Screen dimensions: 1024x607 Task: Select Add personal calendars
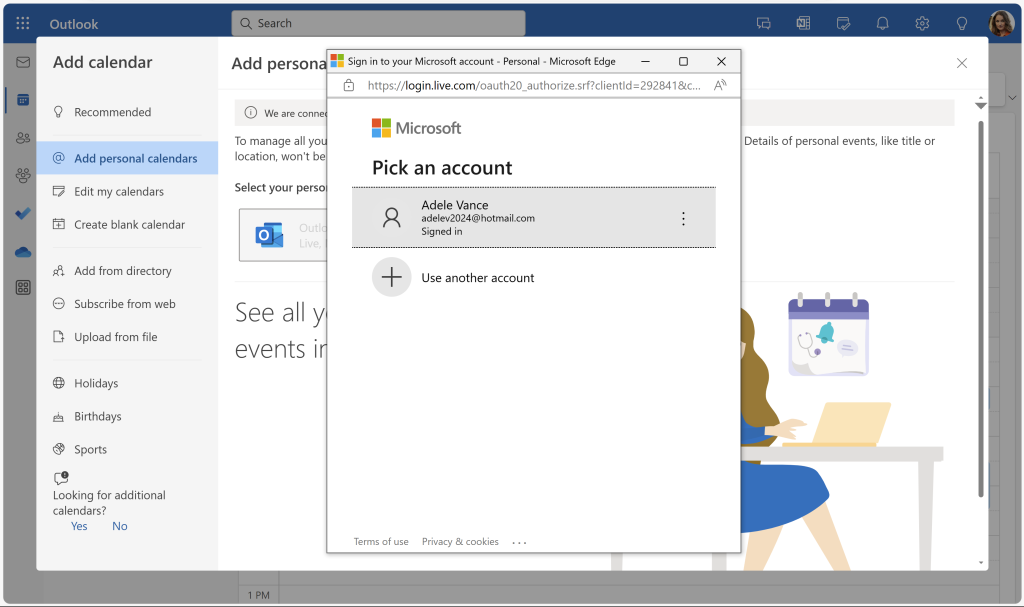(127, 158)
